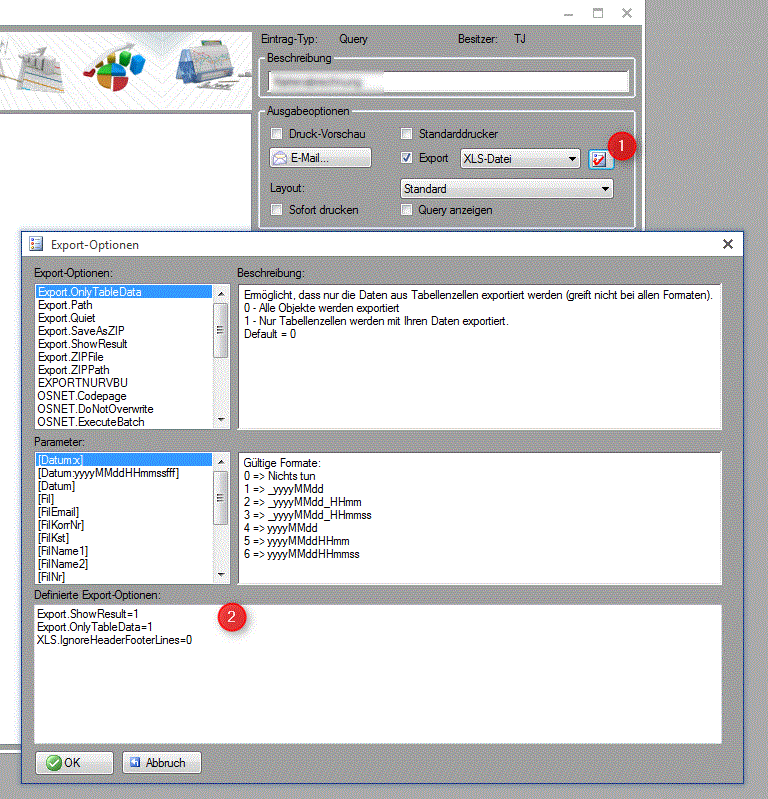Close the Export-Optionen dialog
This screenshot has width=768, height=799.
pos(728,243)
